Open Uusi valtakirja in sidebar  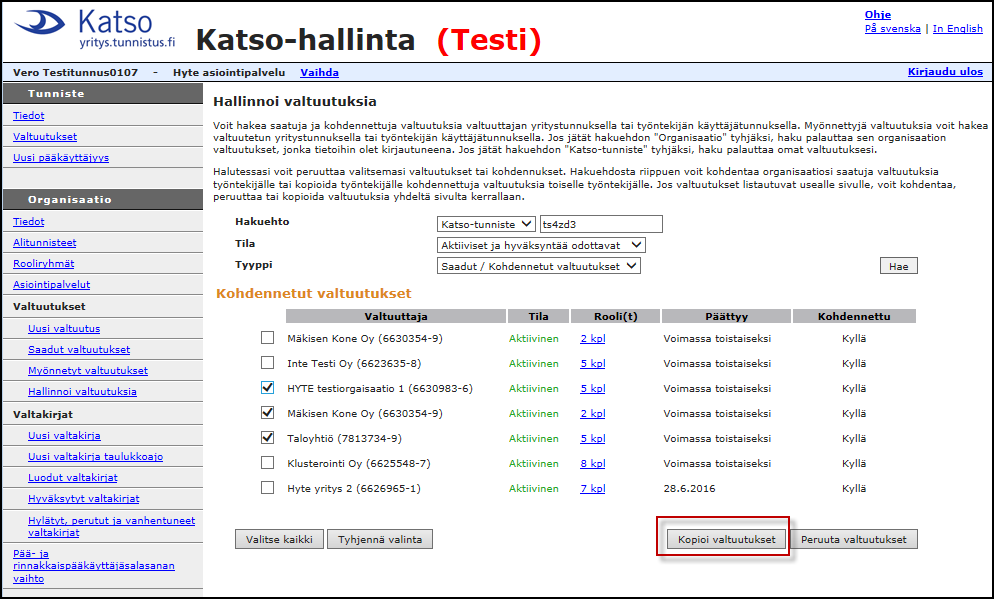[64, 435]
